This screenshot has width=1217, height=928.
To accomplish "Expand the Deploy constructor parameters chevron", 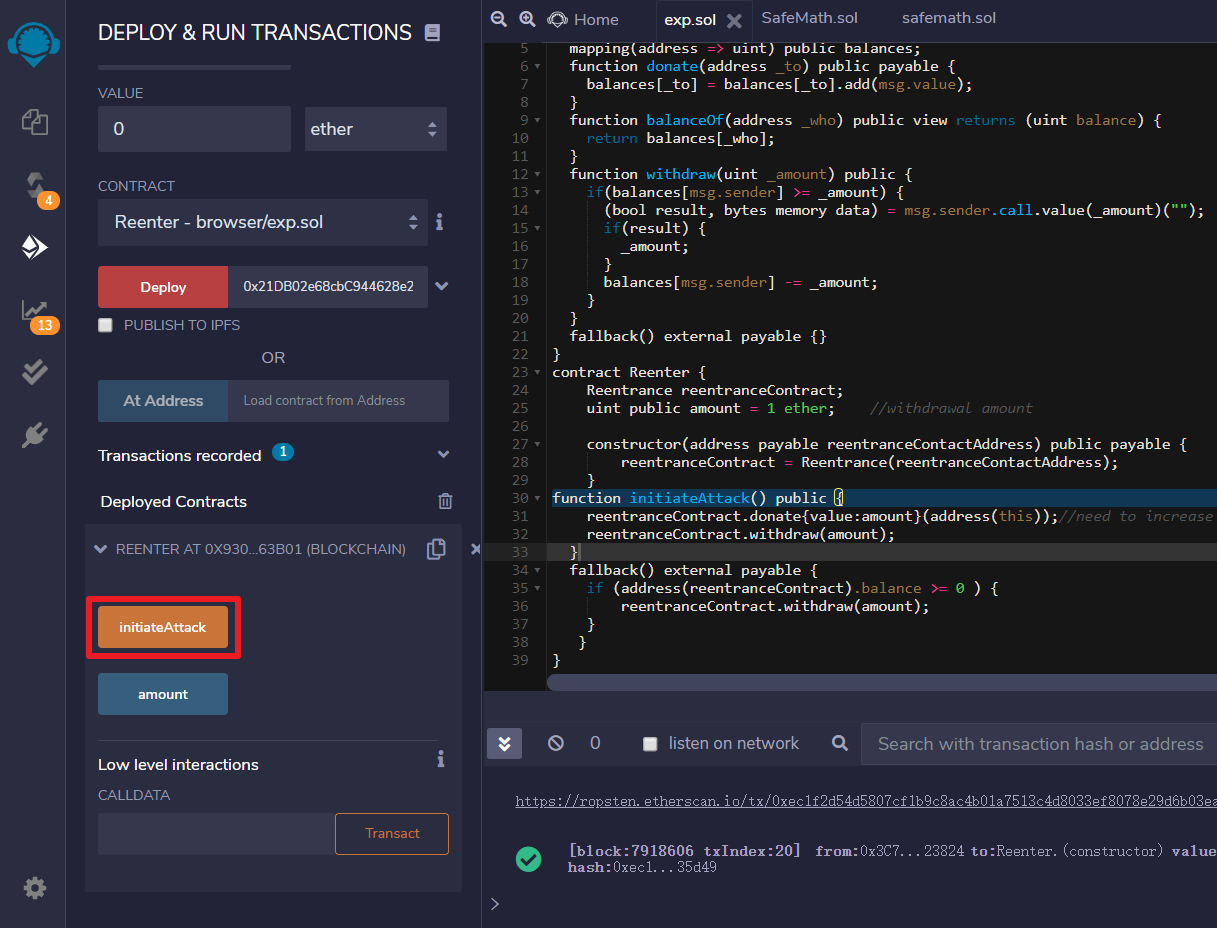I will [x=442, y=287].
